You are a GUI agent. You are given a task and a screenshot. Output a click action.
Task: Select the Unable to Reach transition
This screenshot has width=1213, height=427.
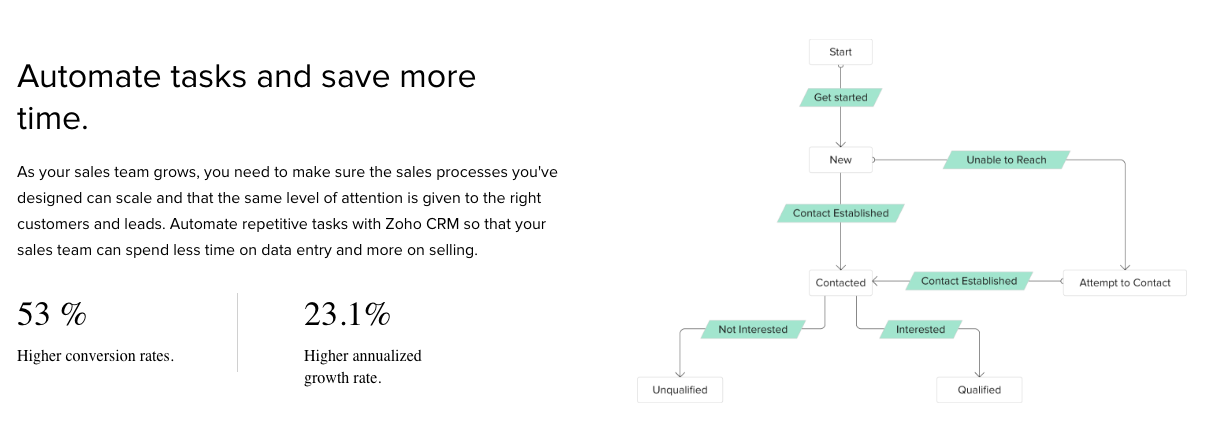[x=1006, y=160]
